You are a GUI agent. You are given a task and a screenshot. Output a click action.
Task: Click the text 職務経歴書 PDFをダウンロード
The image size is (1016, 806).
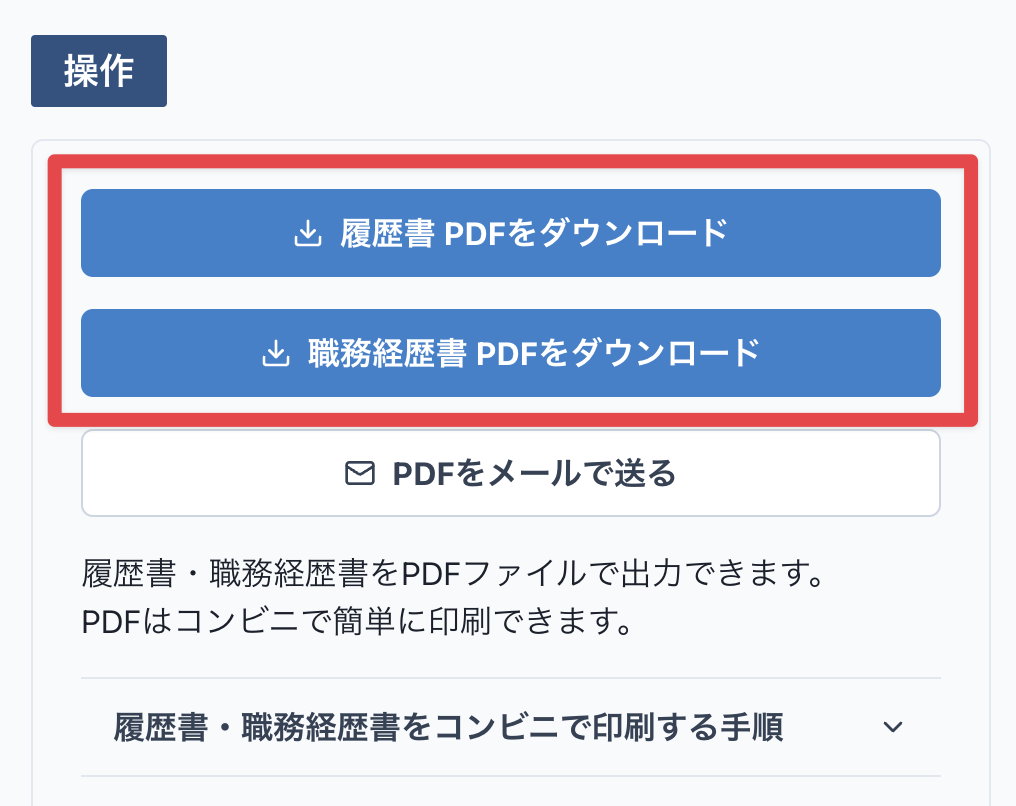point(535,353)
